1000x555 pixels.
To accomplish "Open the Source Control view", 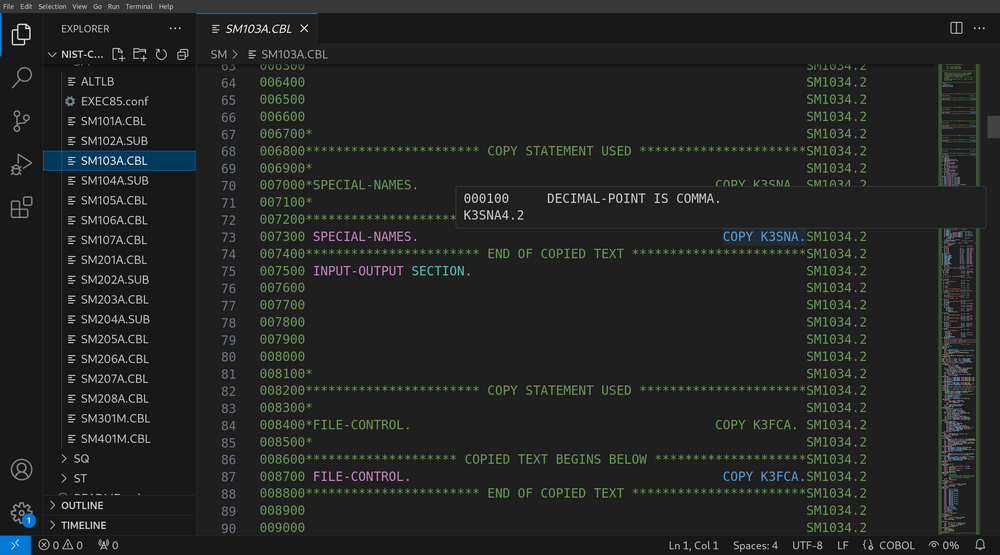I will tap(21, 121).
